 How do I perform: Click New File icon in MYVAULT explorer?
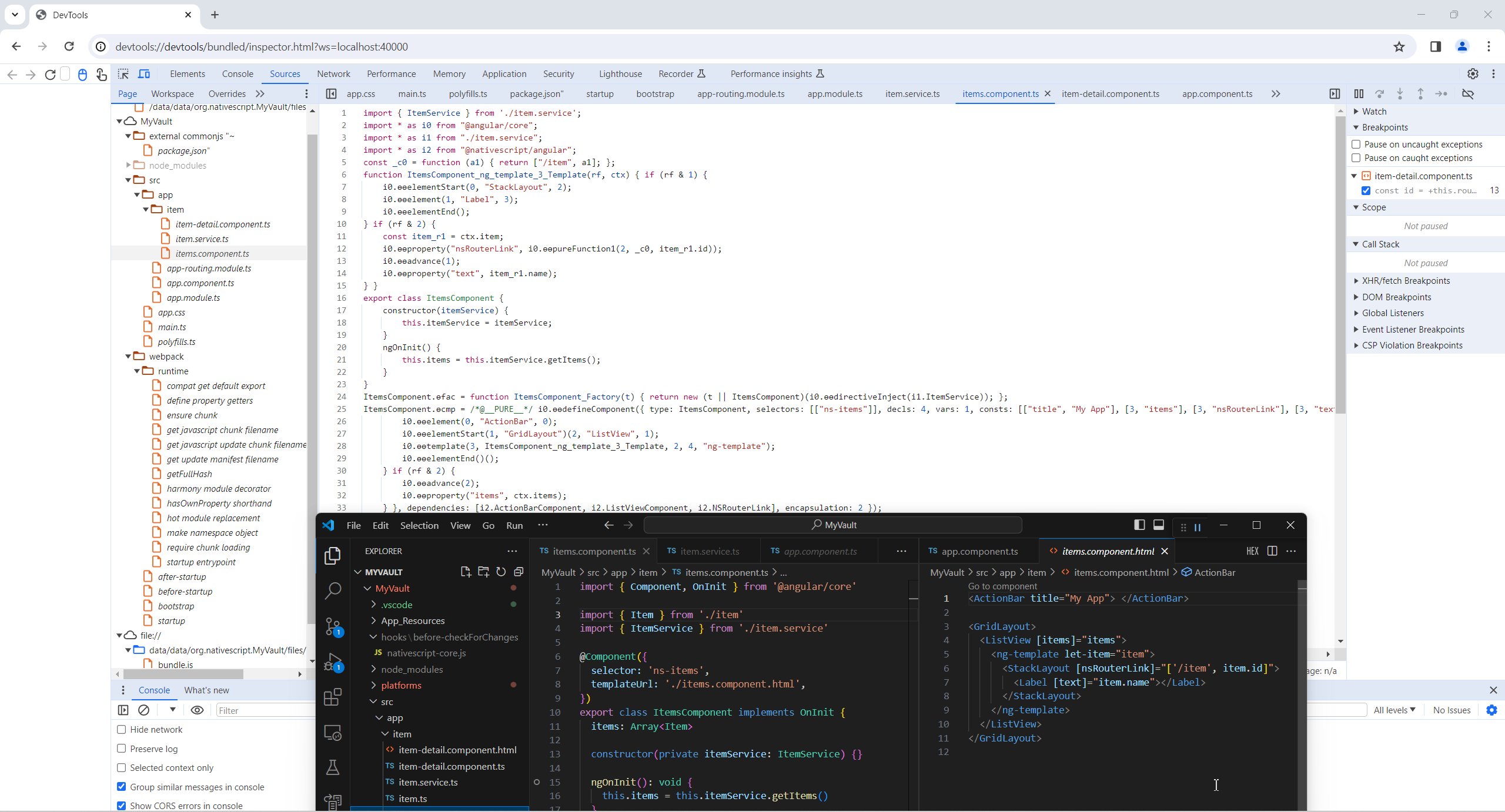coord(466,572)
